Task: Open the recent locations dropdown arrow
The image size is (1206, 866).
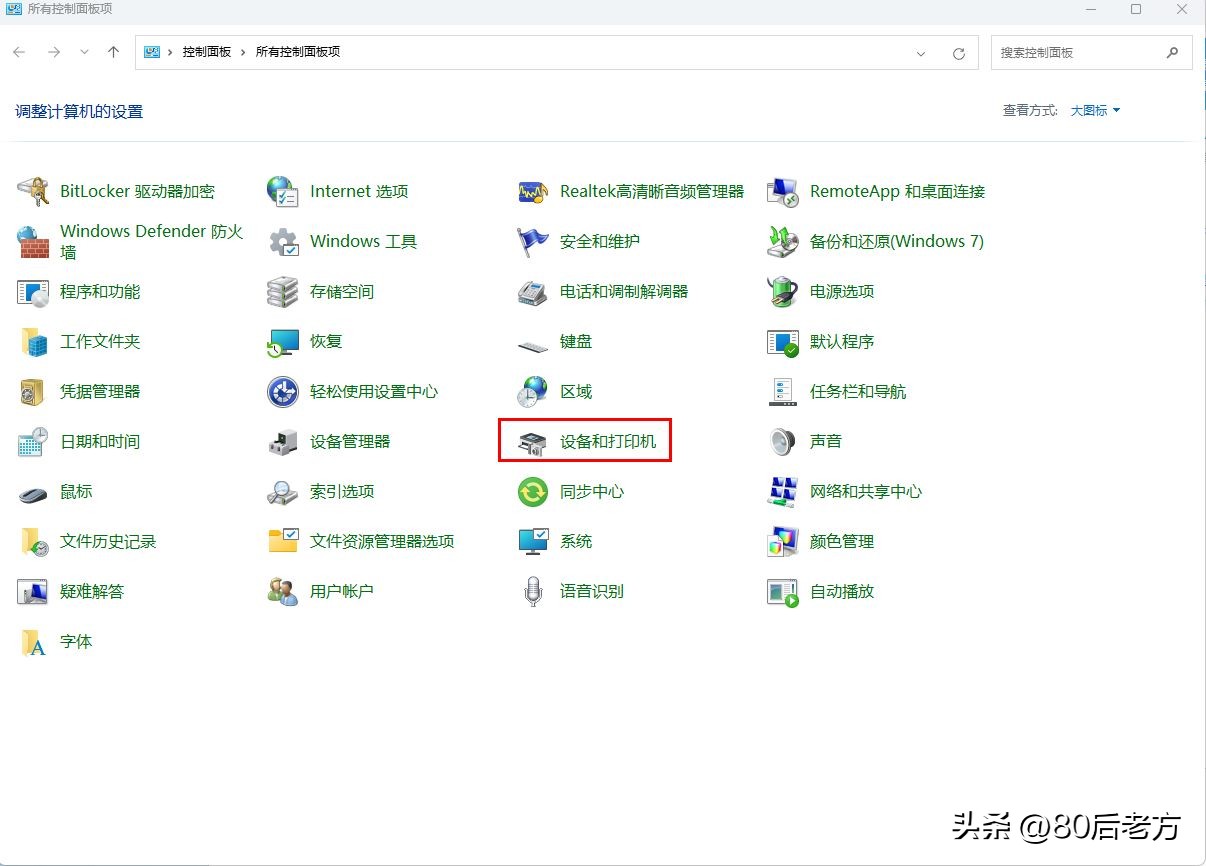Action: [x=84, y=52]
